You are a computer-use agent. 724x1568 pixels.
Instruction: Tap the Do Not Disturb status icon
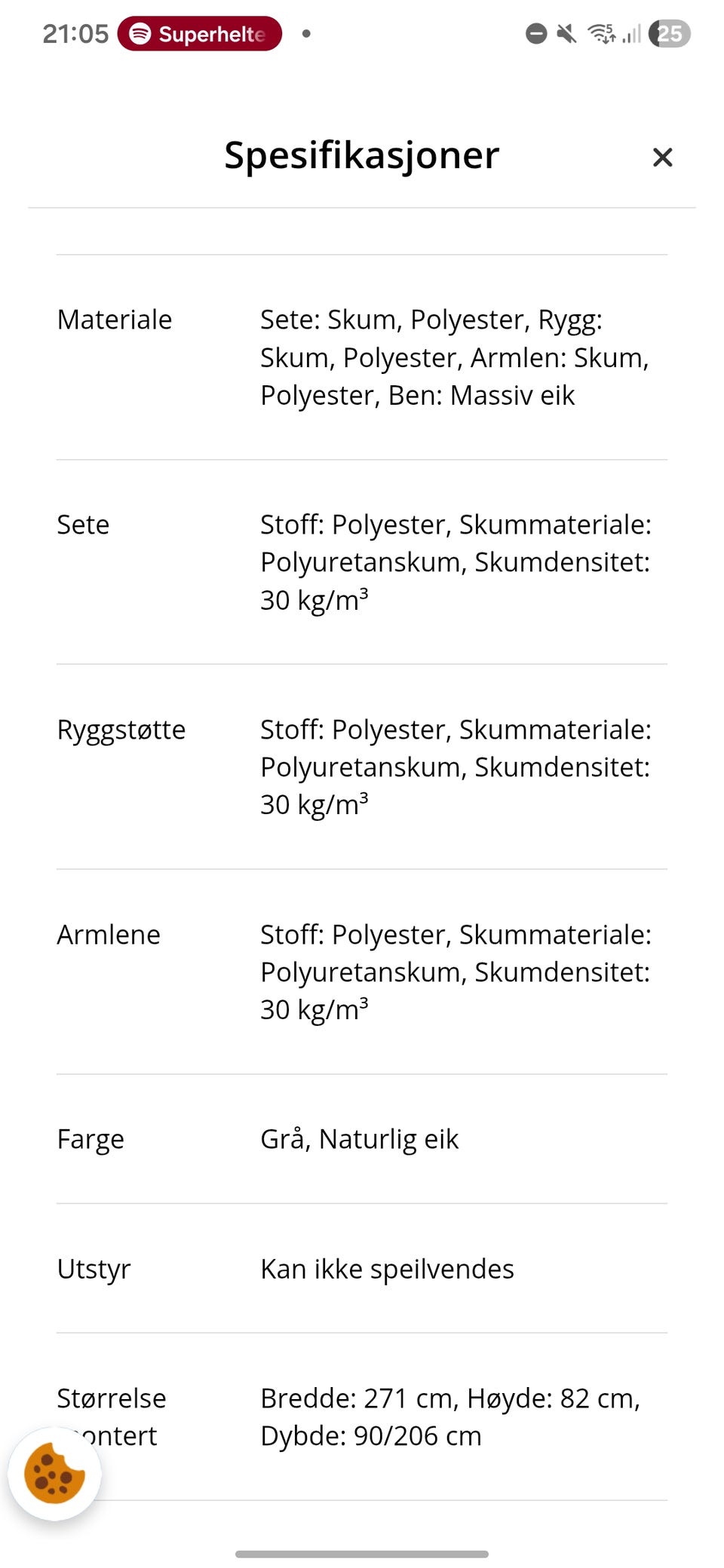(x=536, y=33)
